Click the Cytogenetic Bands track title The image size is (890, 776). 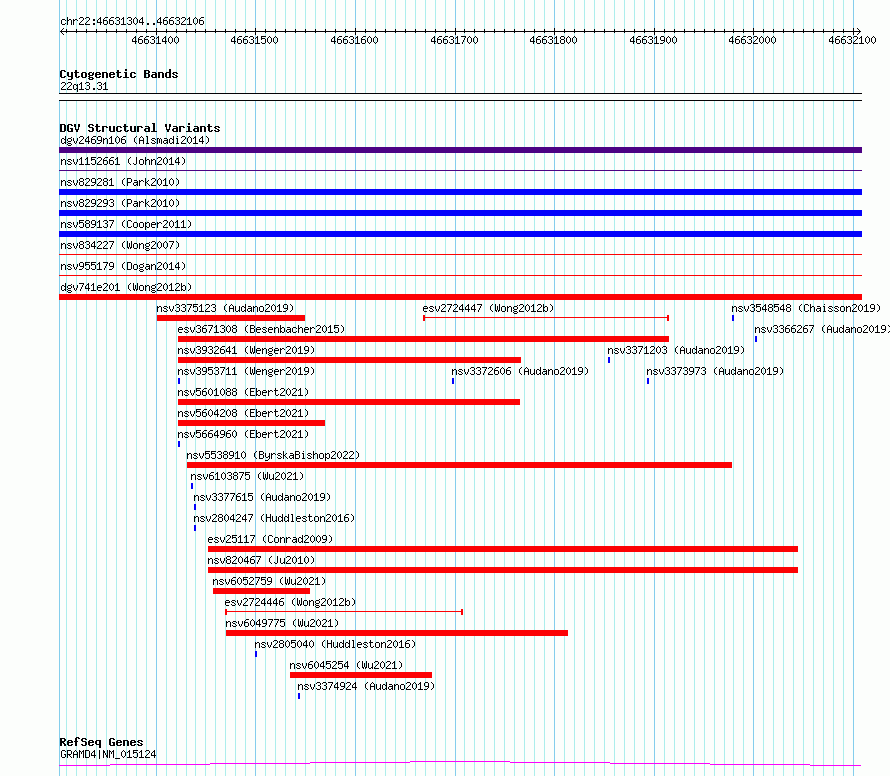pos(119,74)
